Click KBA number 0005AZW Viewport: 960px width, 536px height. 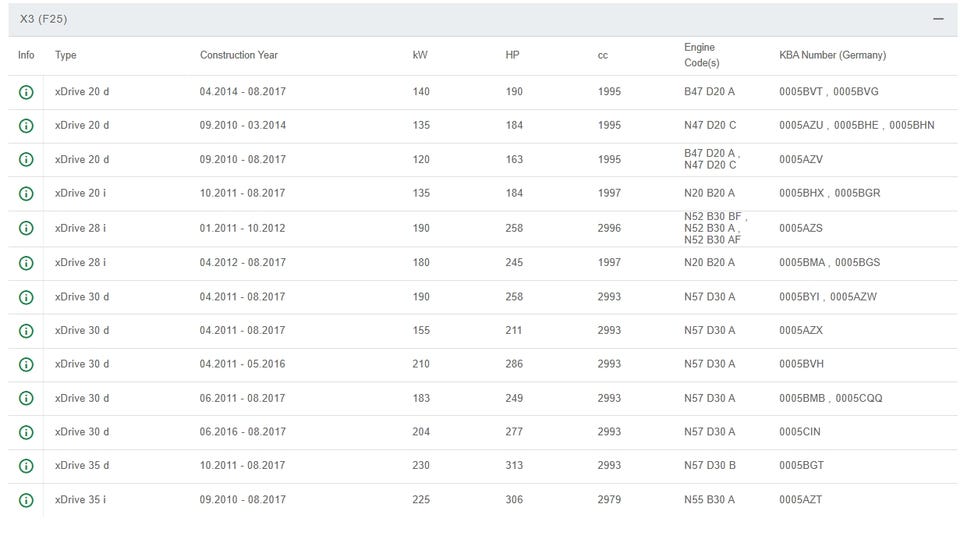point(853,297)
